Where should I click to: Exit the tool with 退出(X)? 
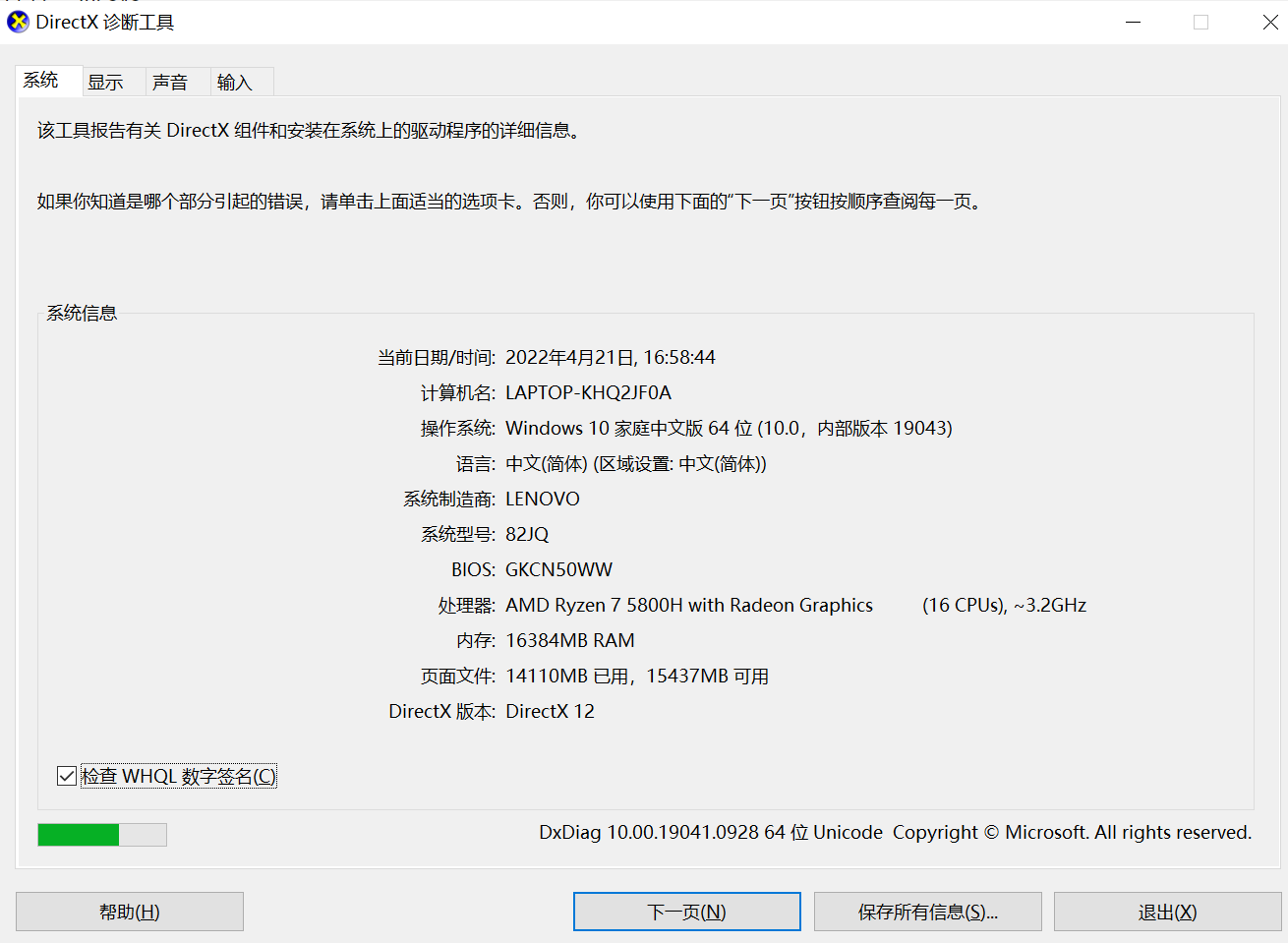pyautogui.click(x=1168, y=912)
